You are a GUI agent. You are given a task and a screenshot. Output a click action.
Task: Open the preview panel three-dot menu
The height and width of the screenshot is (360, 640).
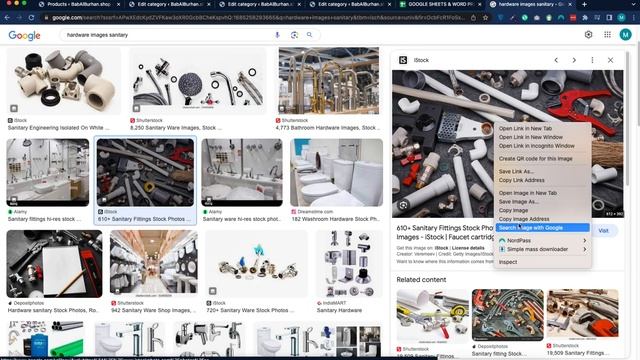click(x=592, y=60)
